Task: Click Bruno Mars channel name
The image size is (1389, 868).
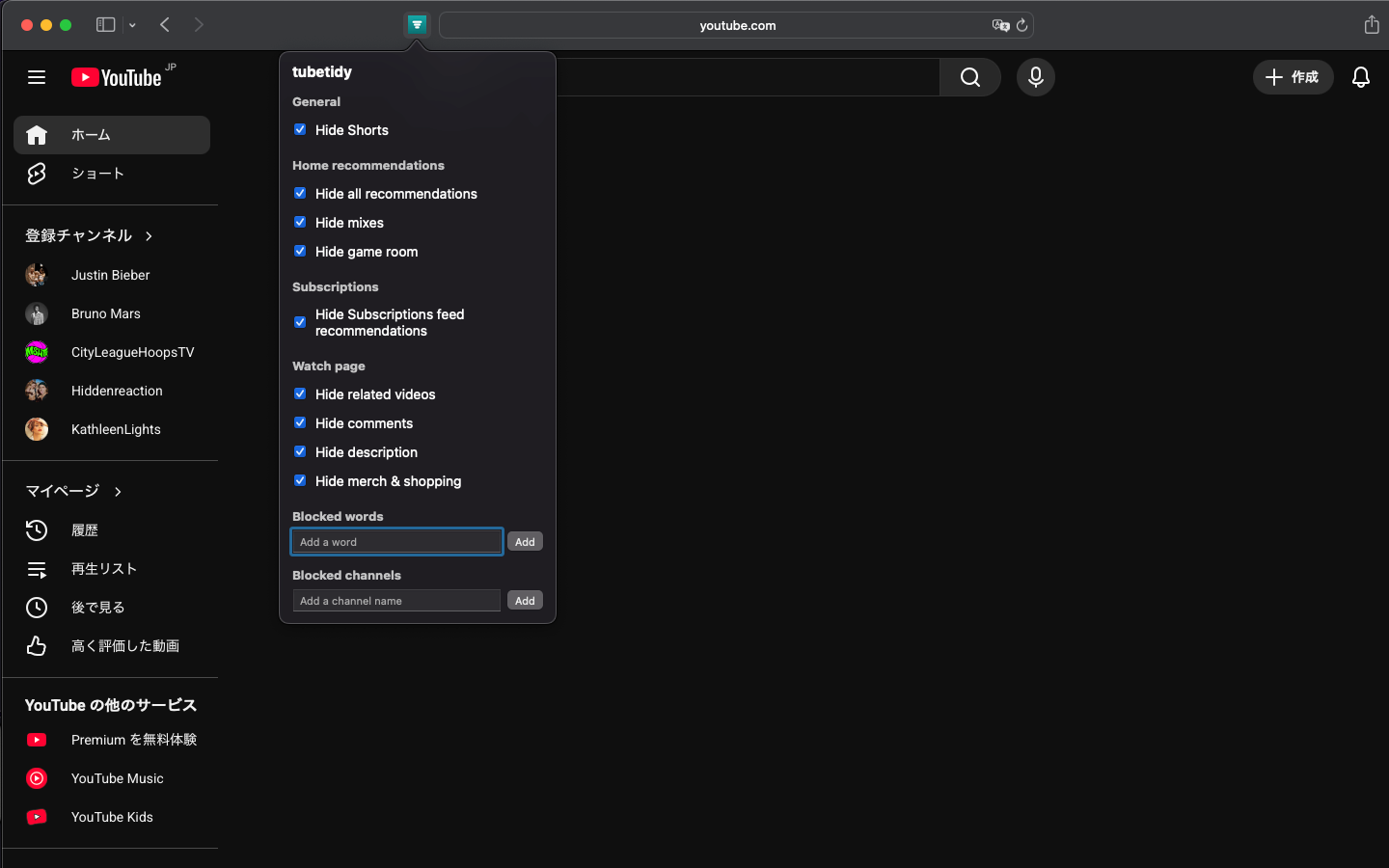Action: (106, 313)
